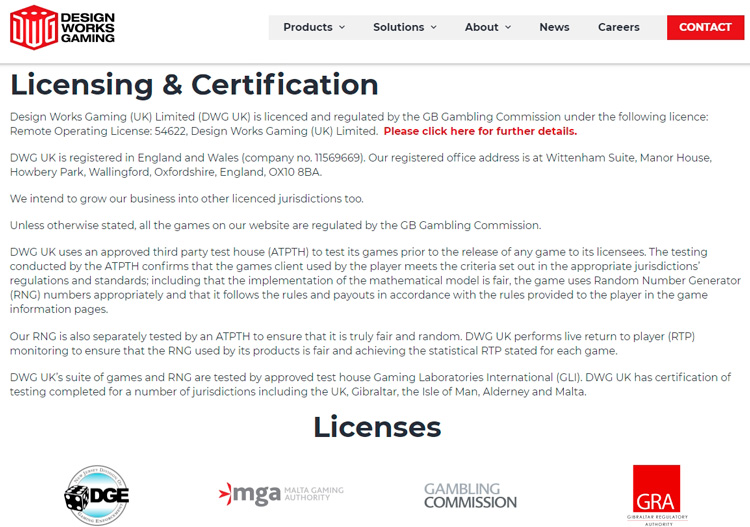Click the Design Works Gaming logo
Screen dimensions: 750x527
pos(62,28)
